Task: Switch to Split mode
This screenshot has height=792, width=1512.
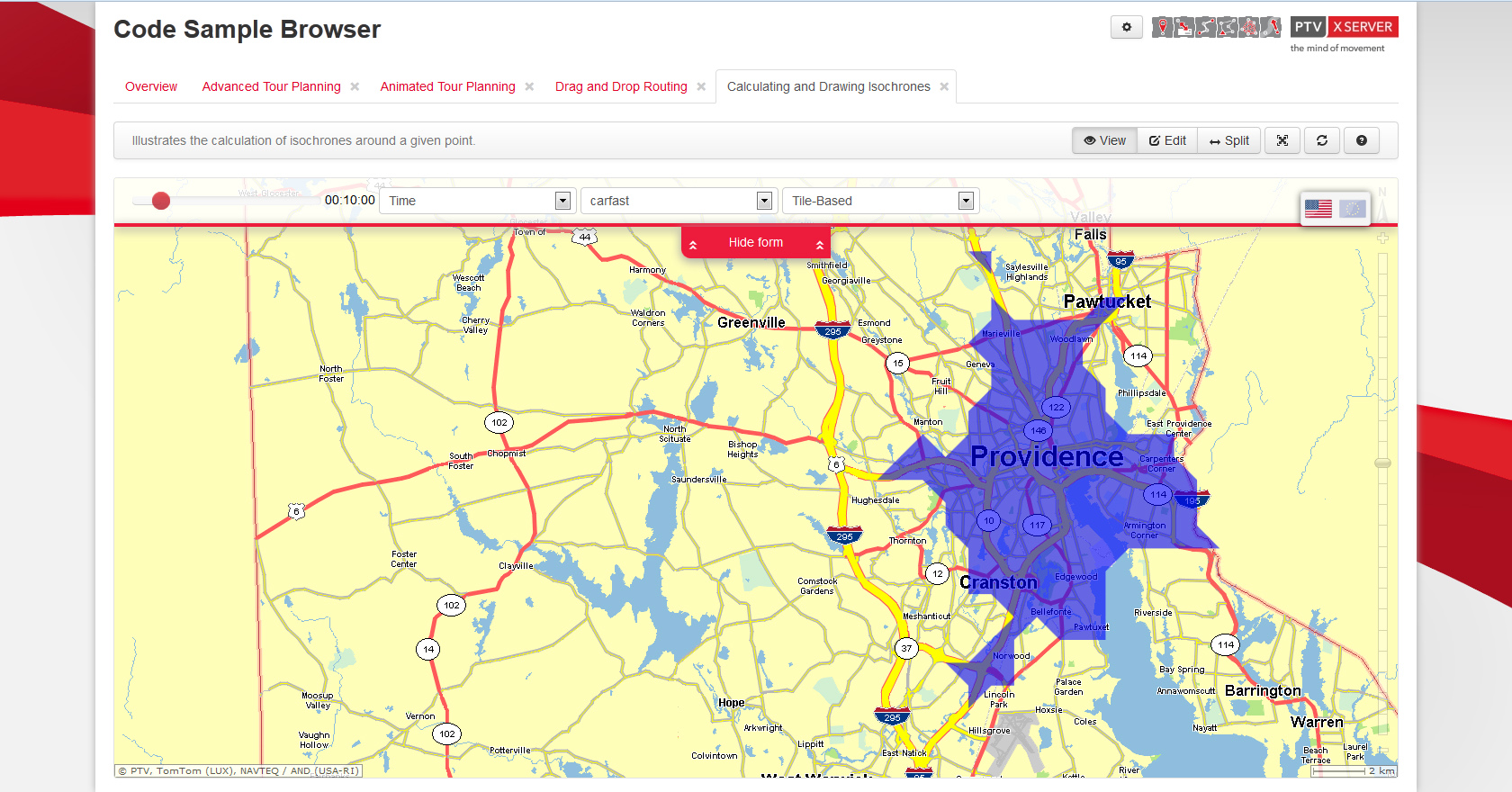Action: pos(1228,140)
